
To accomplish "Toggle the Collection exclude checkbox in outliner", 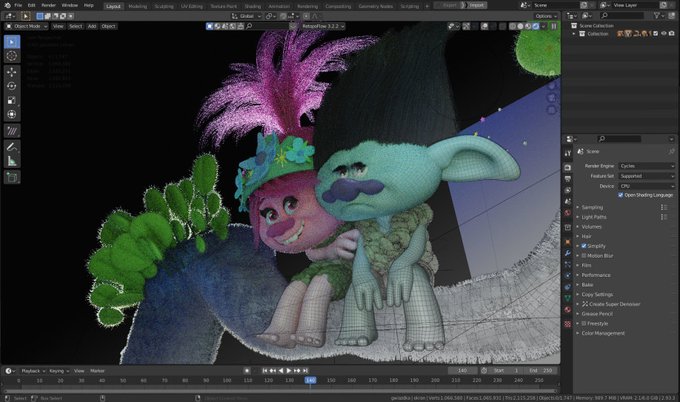I will [x=656, y=33].
